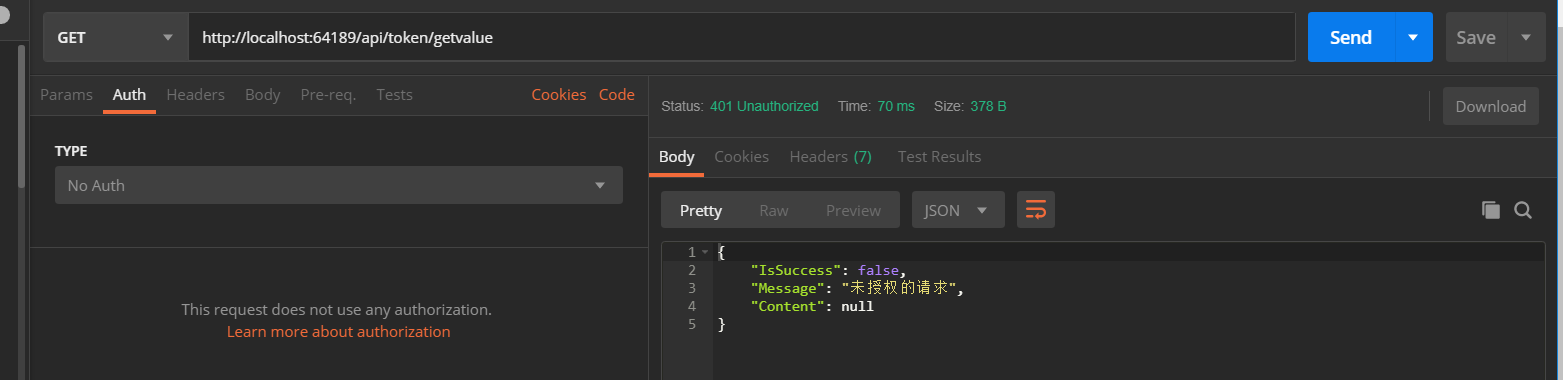Click the 401 Unauthorized status text

764,106
